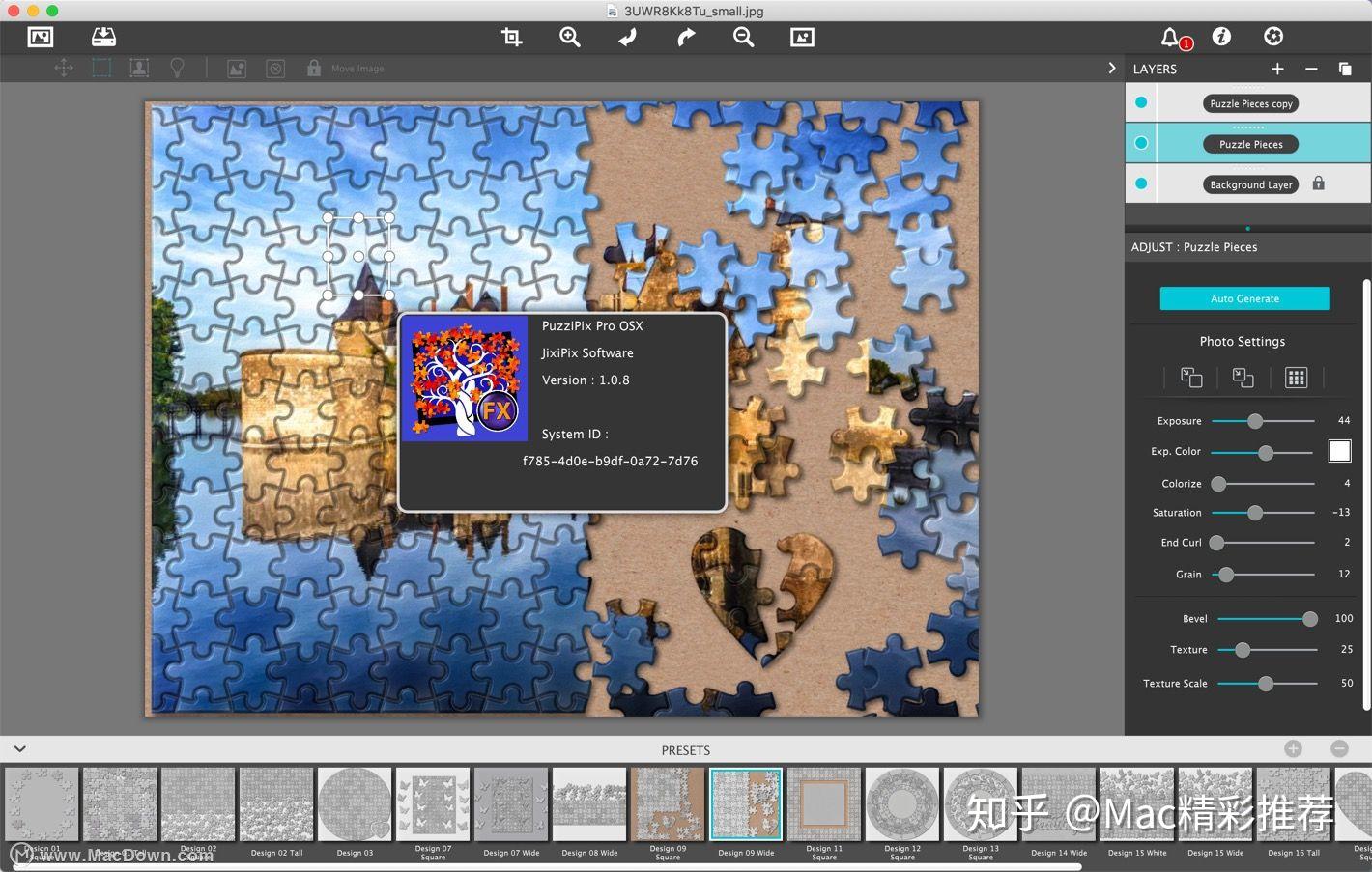Viewport: 1372px width, 872px height.
Task: Click the add image tool icon
Action: [237, 69]
